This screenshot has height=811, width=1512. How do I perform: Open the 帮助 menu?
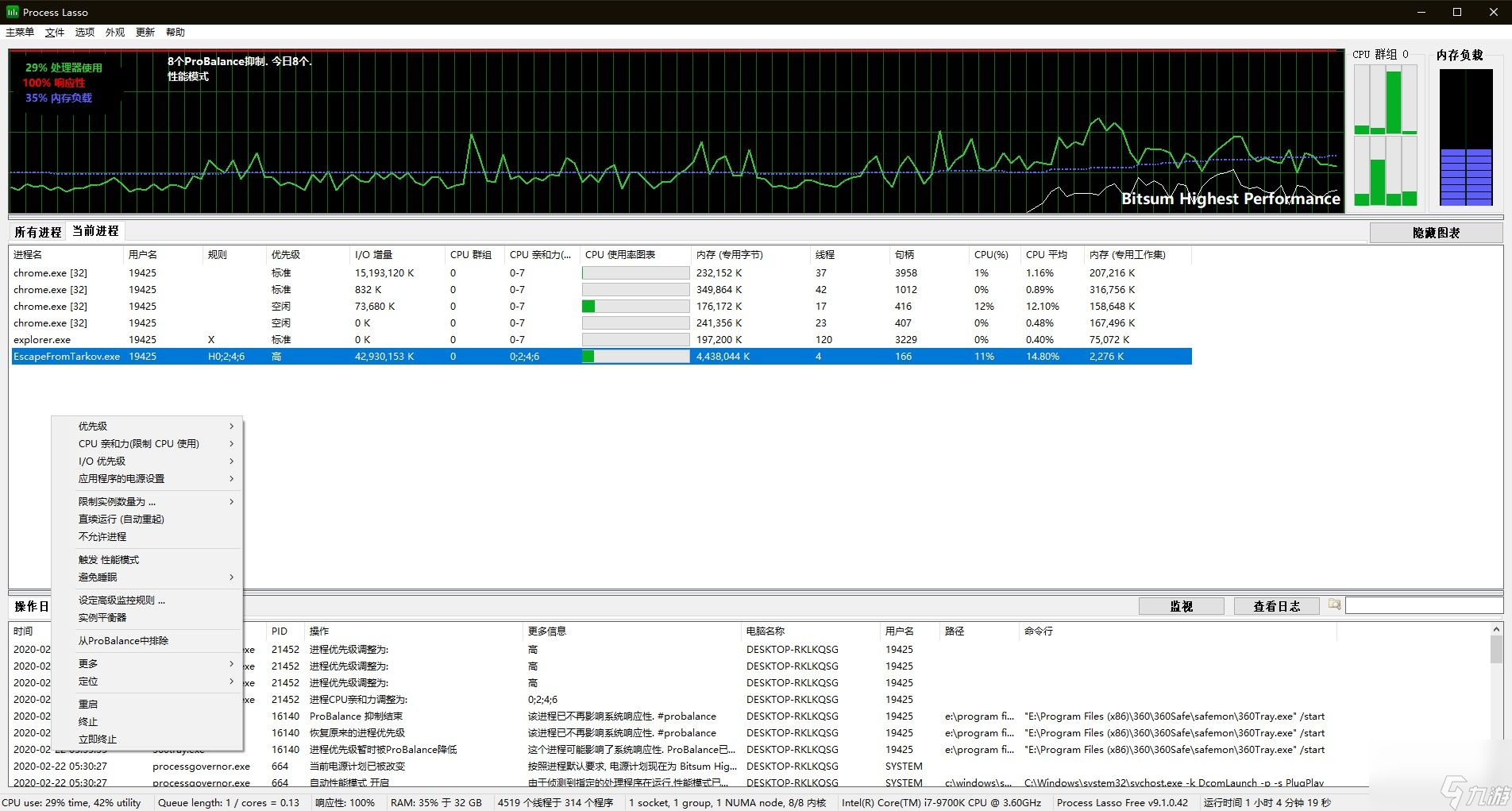pyautogui.click(x=175, y=33)
